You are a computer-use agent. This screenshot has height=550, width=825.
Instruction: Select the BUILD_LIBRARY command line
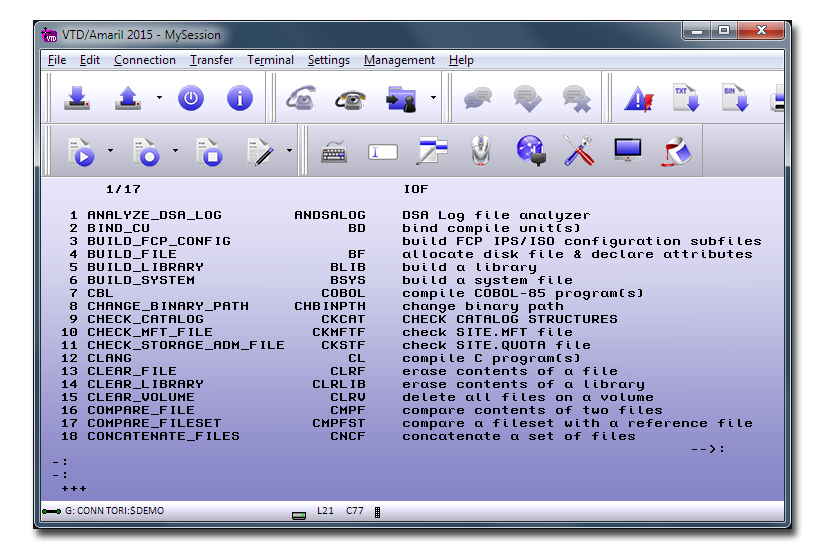[145, 267]
